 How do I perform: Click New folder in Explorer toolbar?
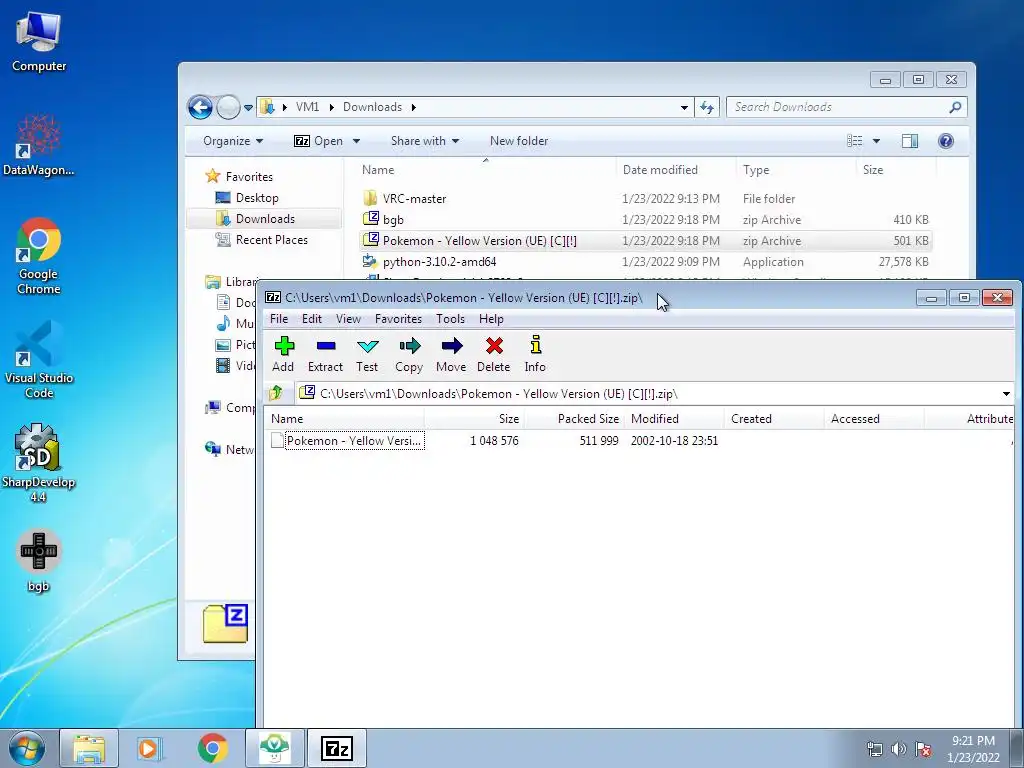(x=519, y=141)
